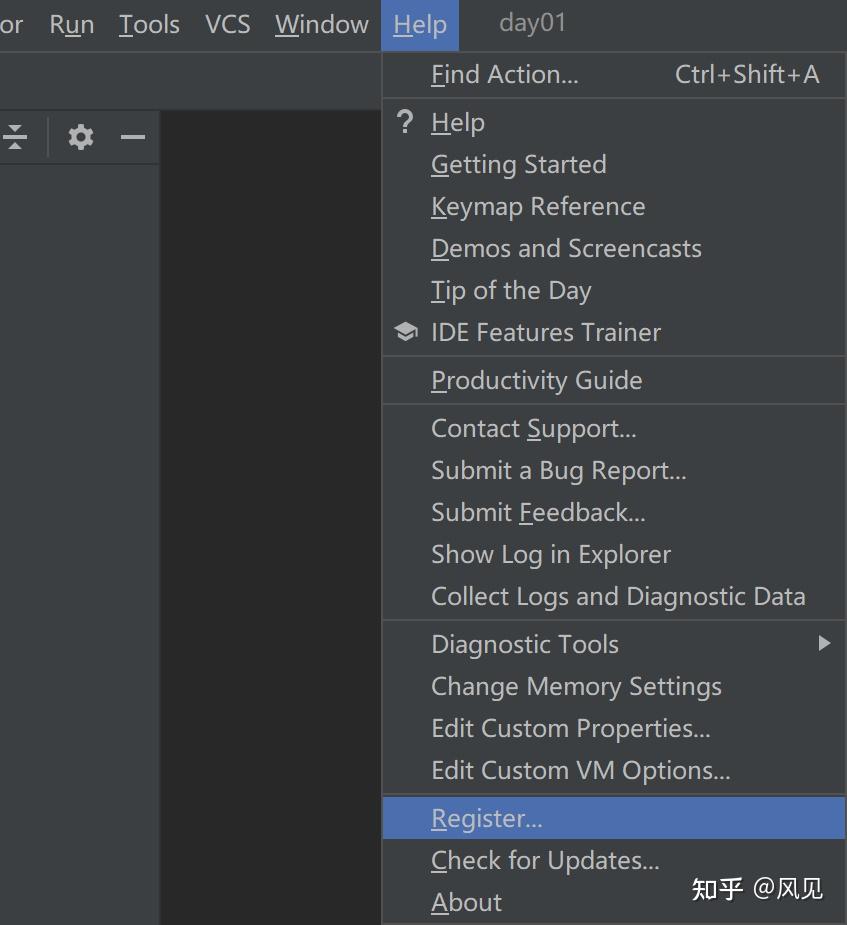This screenshot has height=925, width=847.
Task: Click the question mark Help icon
Action: click(x=405, y=122)
